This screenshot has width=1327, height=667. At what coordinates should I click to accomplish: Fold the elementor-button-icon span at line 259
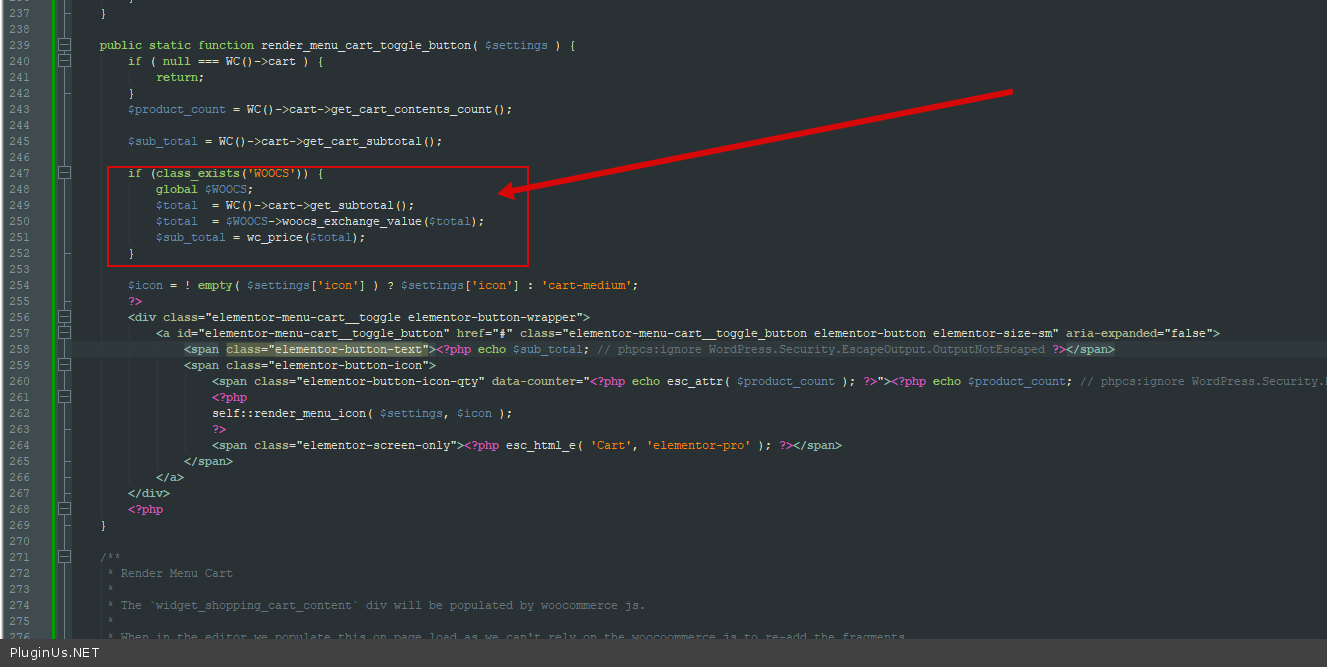pos(64,365)
